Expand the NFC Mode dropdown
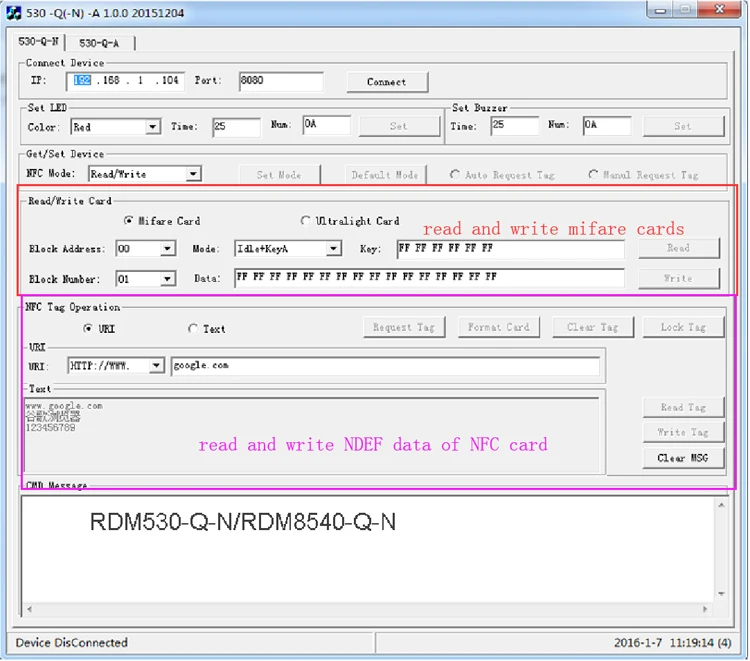The width and height of the screenshot is (750, 661). tap(193, 174)
